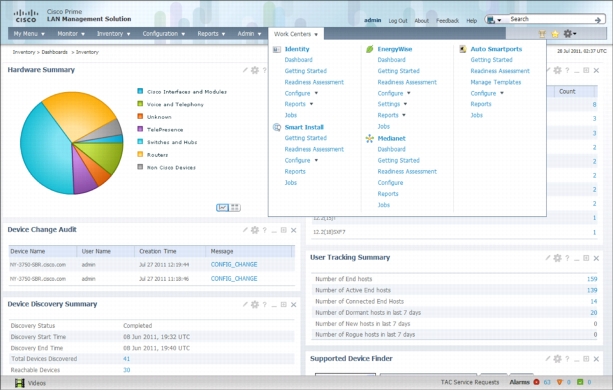
Task: Expand EnergyWise Configure submenu
Action: tap(408, 94)
